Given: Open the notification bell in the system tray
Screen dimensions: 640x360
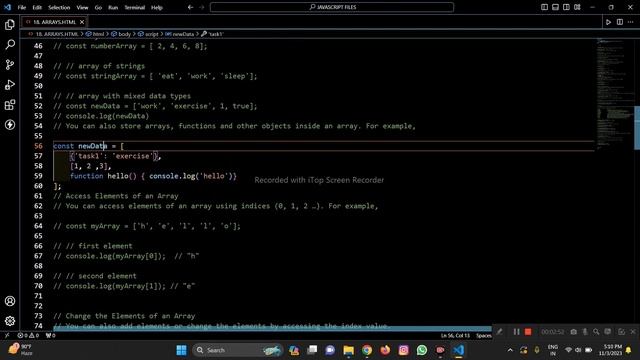Looking at the screenshot, I should click(x=629, y=350).
